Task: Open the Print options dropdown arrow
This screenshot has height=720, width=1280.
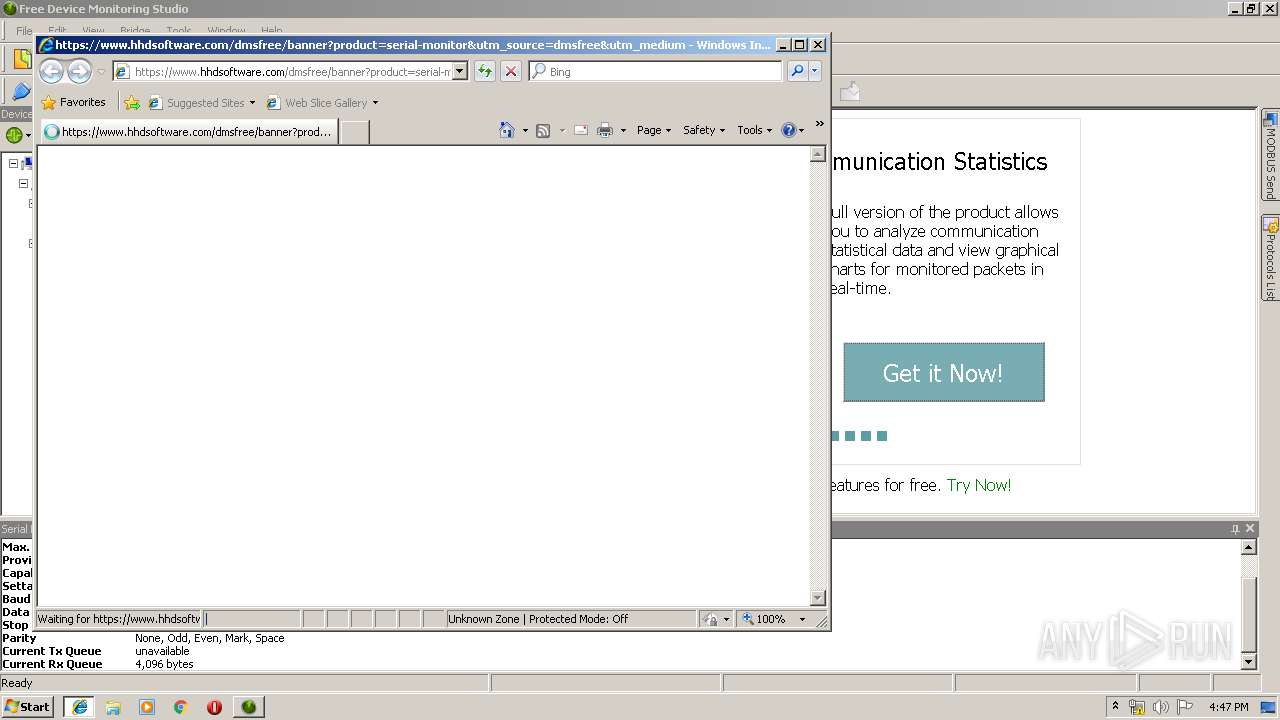Action: 623,130
